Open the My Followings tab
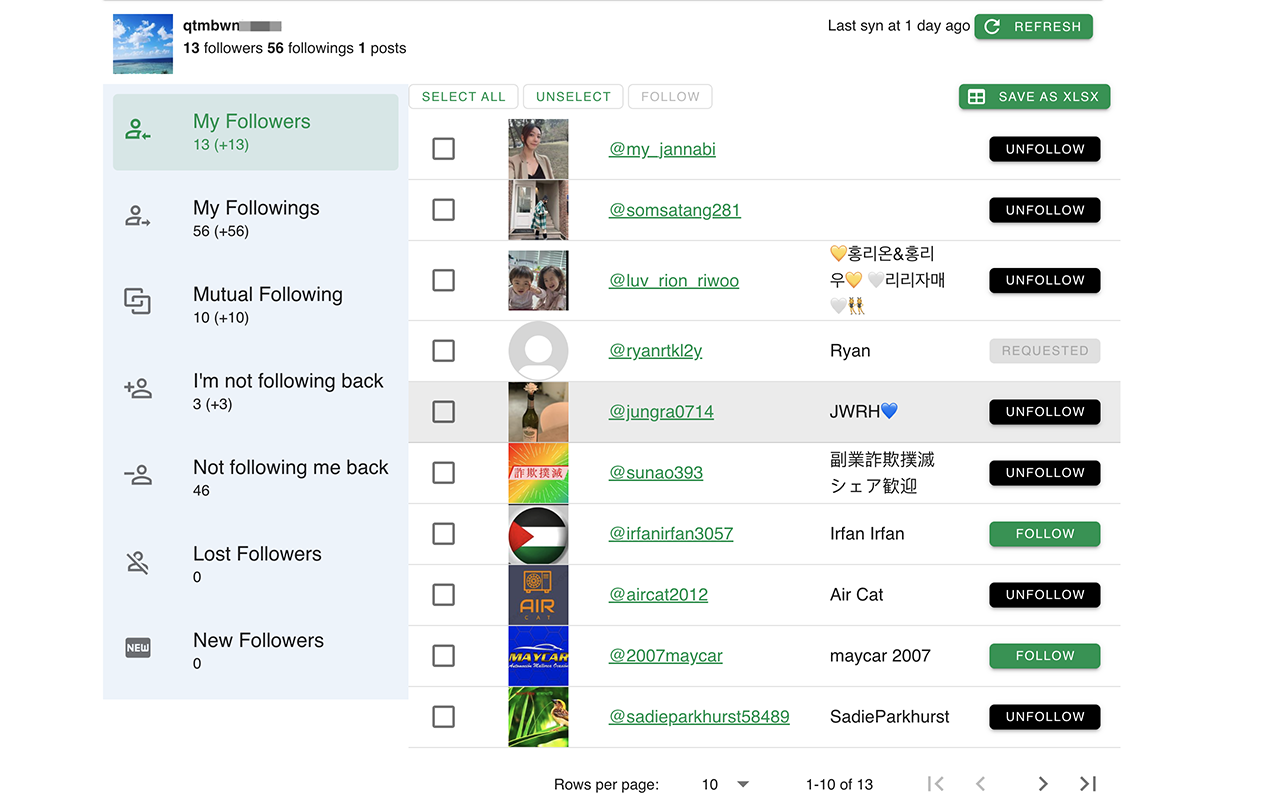1280x800 pixels. click(256, 217)
